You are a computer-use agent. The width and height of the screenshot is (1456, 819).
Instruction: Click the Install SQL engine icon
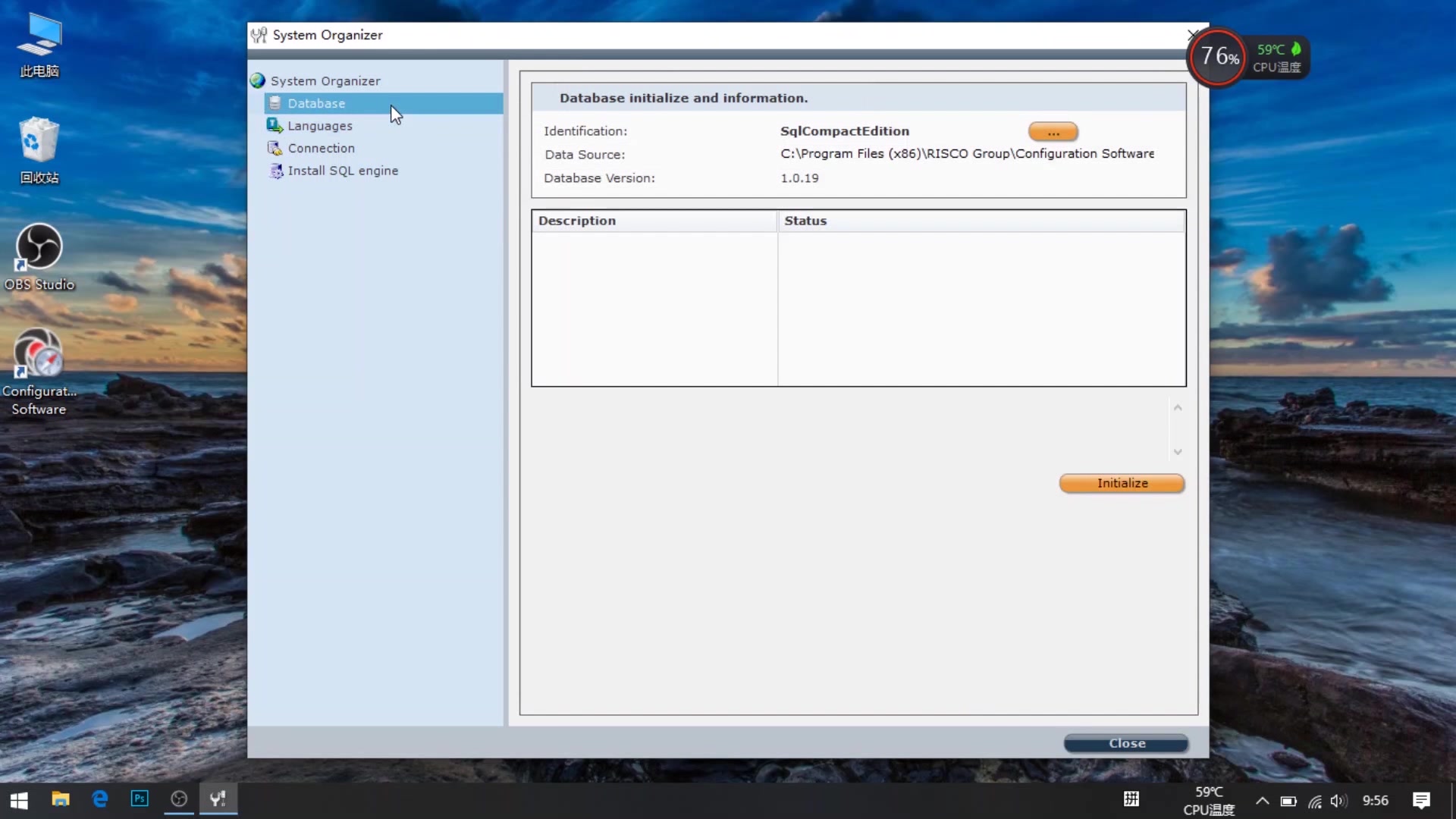(x=276, y=171)
